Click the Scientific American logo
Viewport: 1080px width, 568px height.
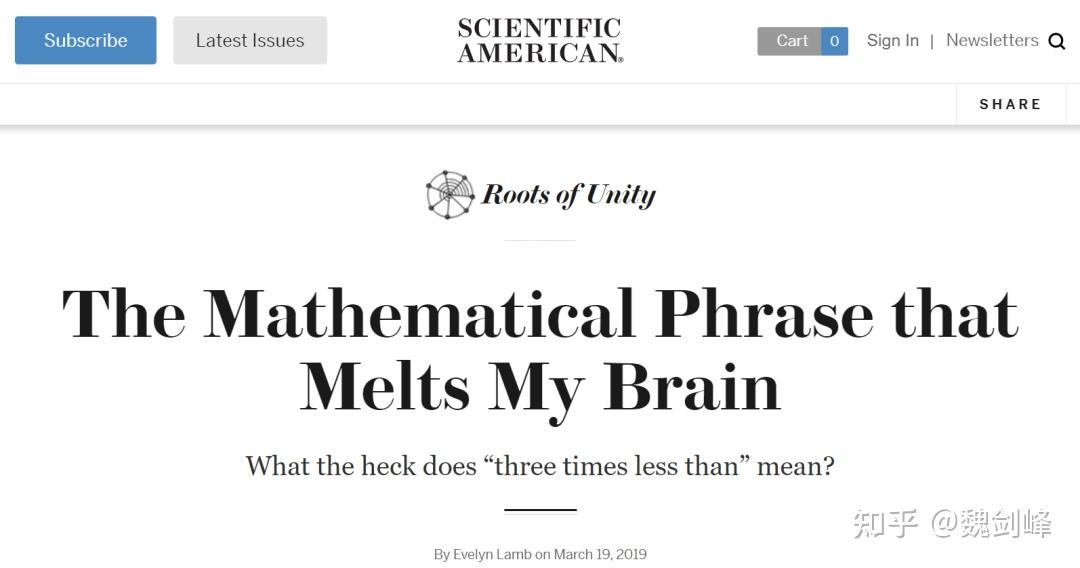540,41
